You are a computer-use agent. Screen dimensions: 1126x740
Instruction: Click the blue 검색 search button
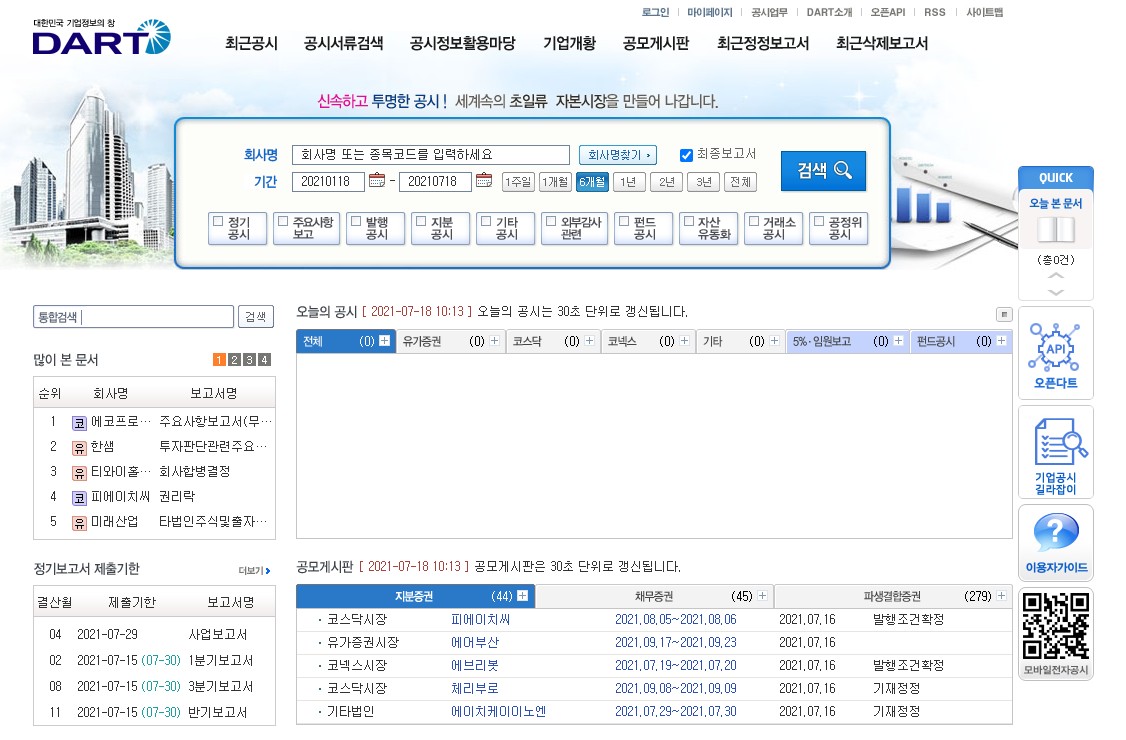point(823,170)
